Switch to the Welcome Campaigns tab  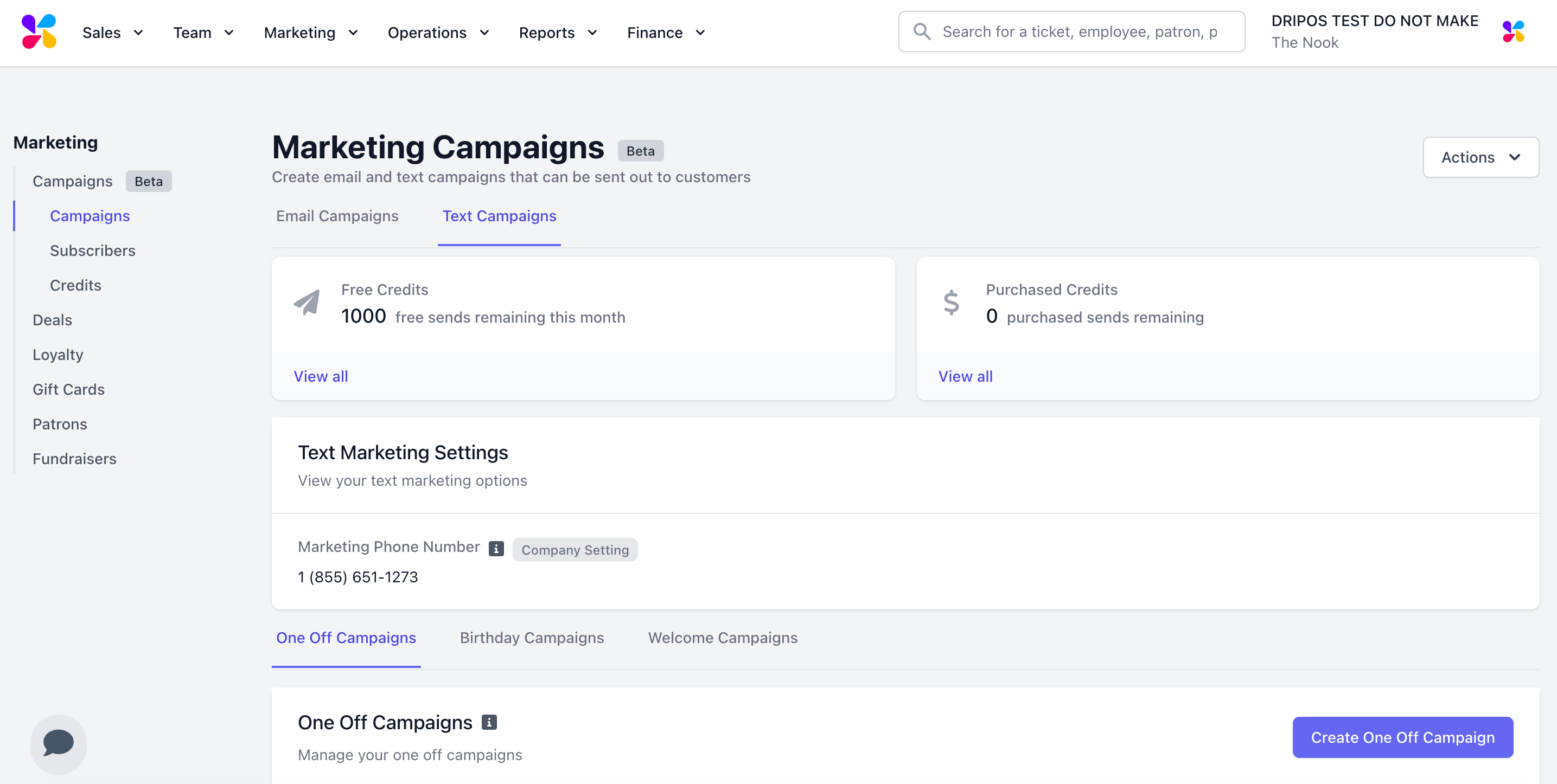tap(723, 638)
